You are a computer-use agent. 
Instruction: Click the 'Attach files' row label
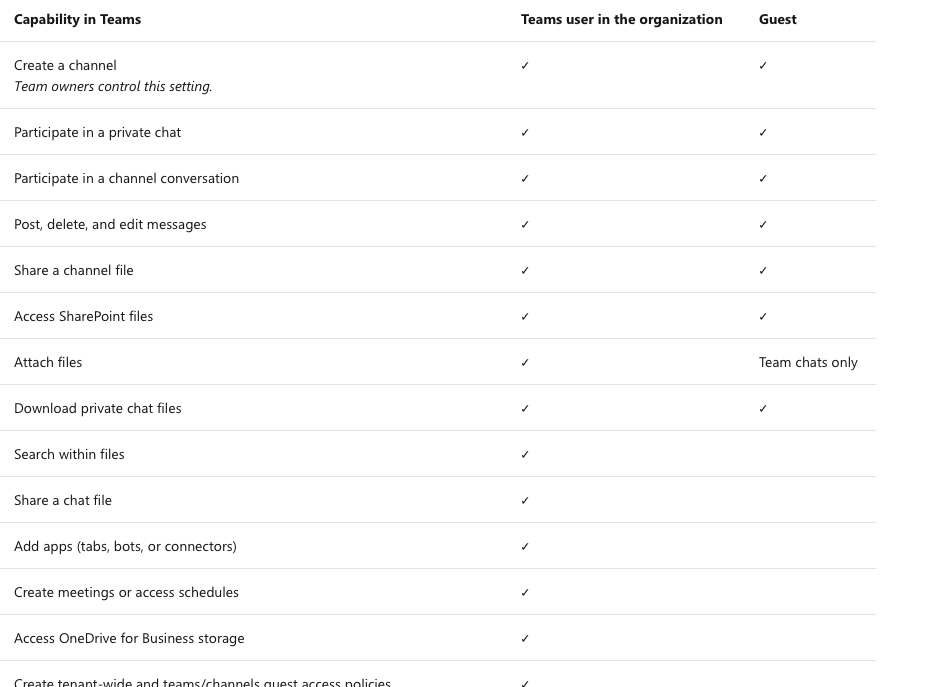(48, 363)
